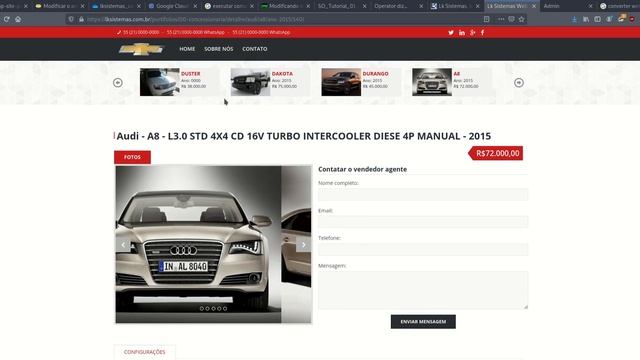Viewport: 640px width, 360px height.
Task: Open SOBRE NÓS menu item
Action: [x=219, y=49]
